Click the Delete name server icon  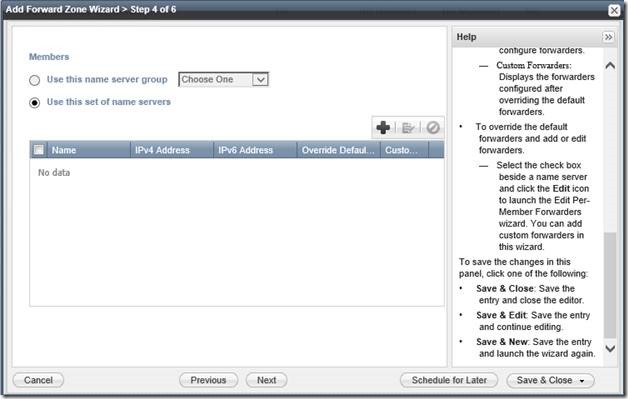pyautogui.click(x=433, y=127)
